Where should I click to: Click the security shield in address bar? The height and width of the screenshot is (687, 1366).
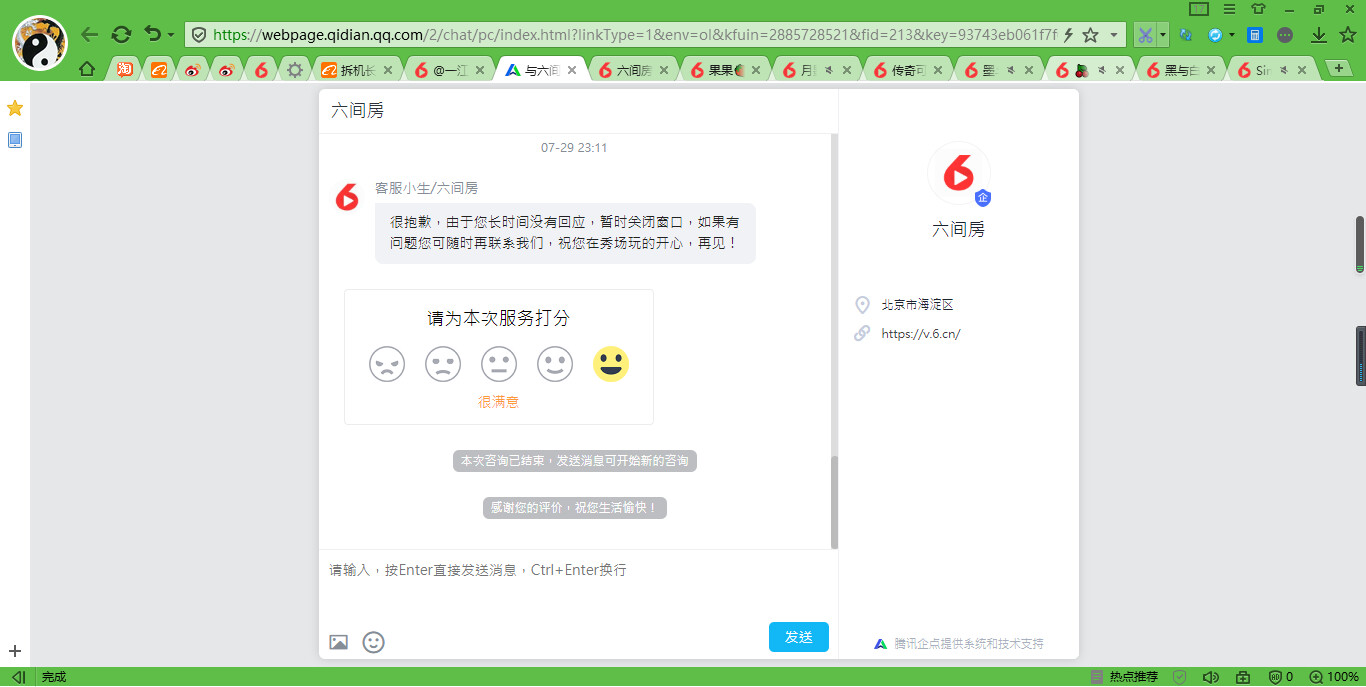pyautogui.click(x=199, y=35)
